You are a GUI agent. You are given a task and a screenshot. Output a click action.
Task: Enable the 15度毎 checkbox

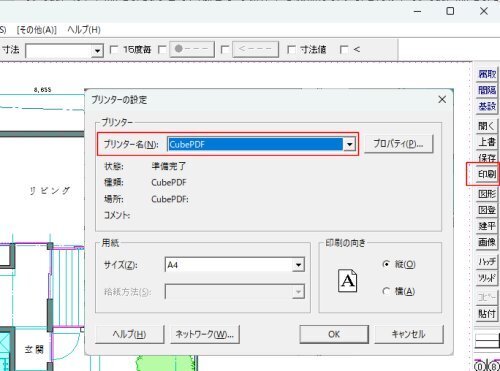114,50
